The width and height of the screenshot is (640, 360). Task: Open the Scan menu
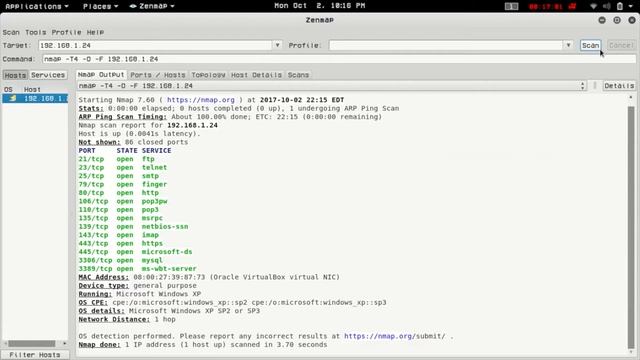(11, 32)
